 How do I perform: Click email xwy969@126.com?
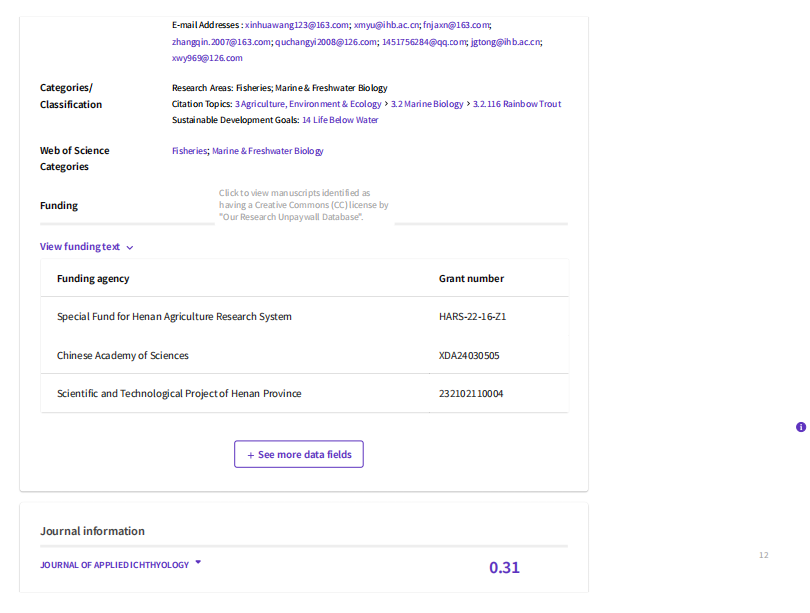(x=207, y=58)
